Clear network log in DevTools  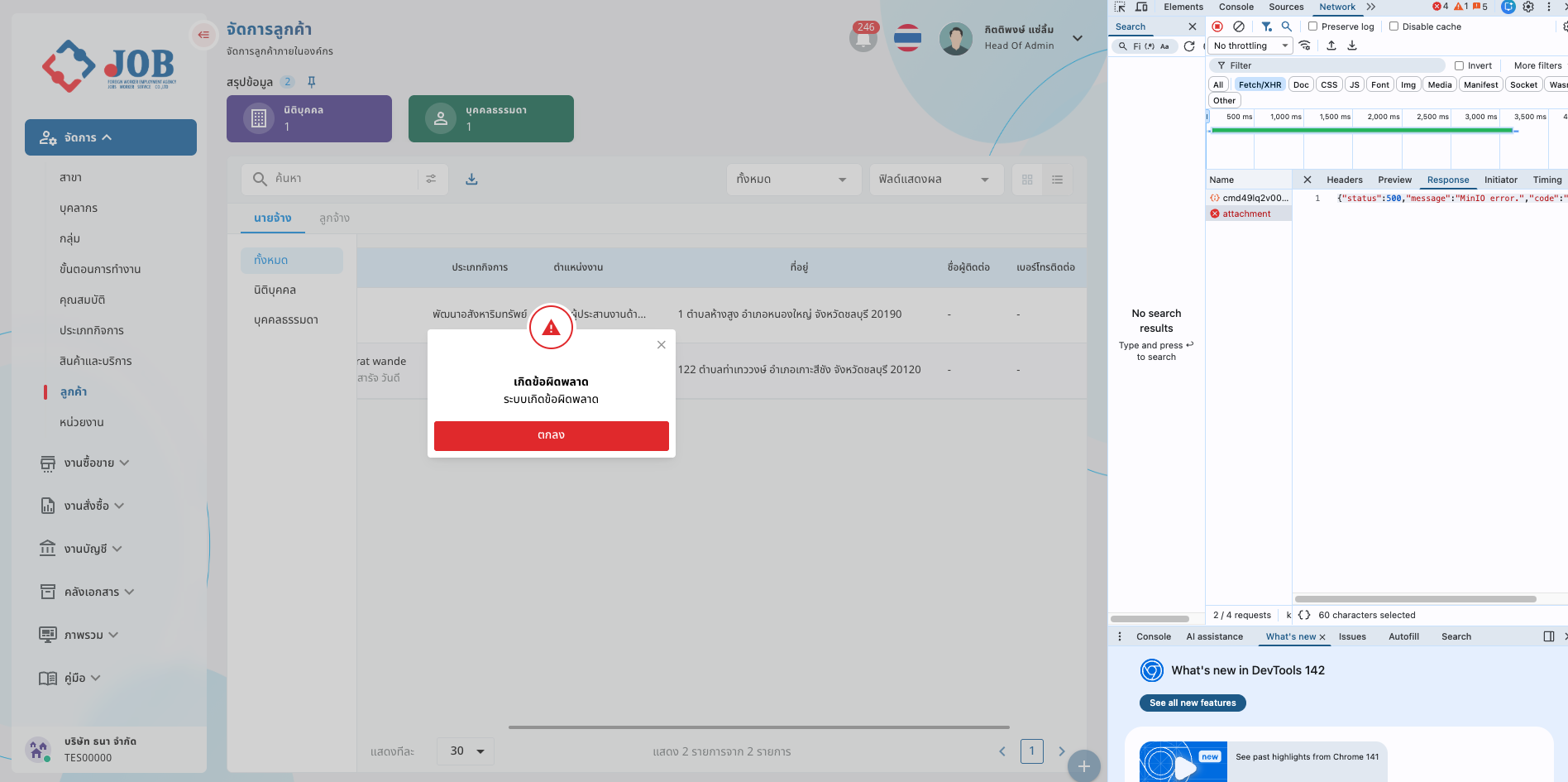point(1239,26)
